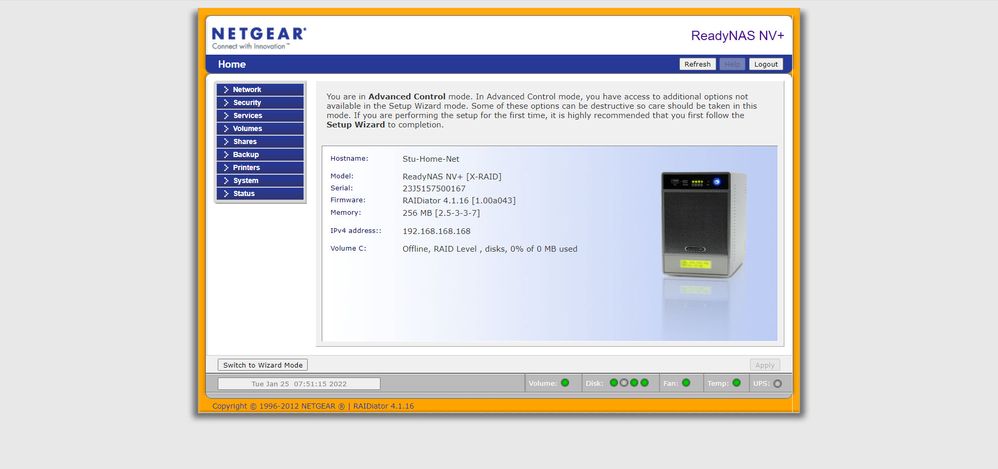This screenshot has height=469, width=998.
Task: Select serial number 23J5157500167
Action: tap(434, 188)
